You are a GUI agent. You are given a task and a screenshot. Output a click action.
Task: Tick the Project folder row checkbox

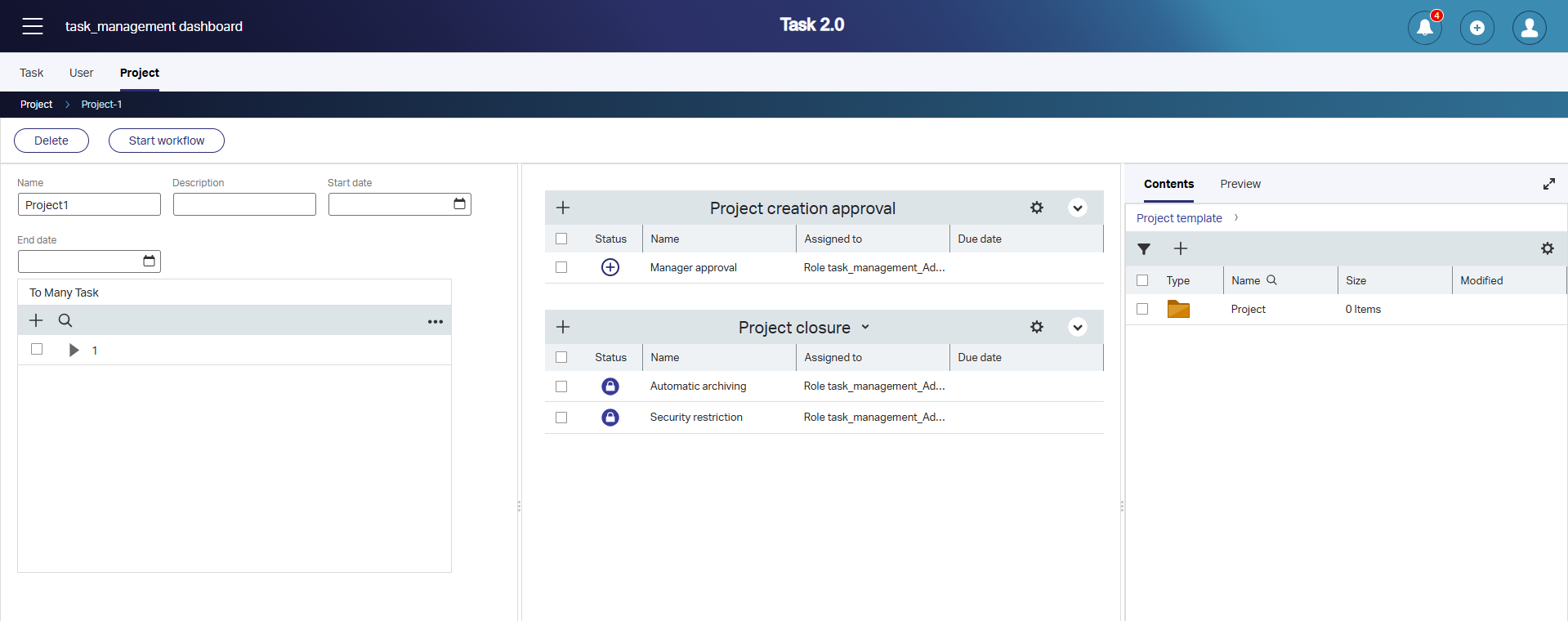[1142, 309]
